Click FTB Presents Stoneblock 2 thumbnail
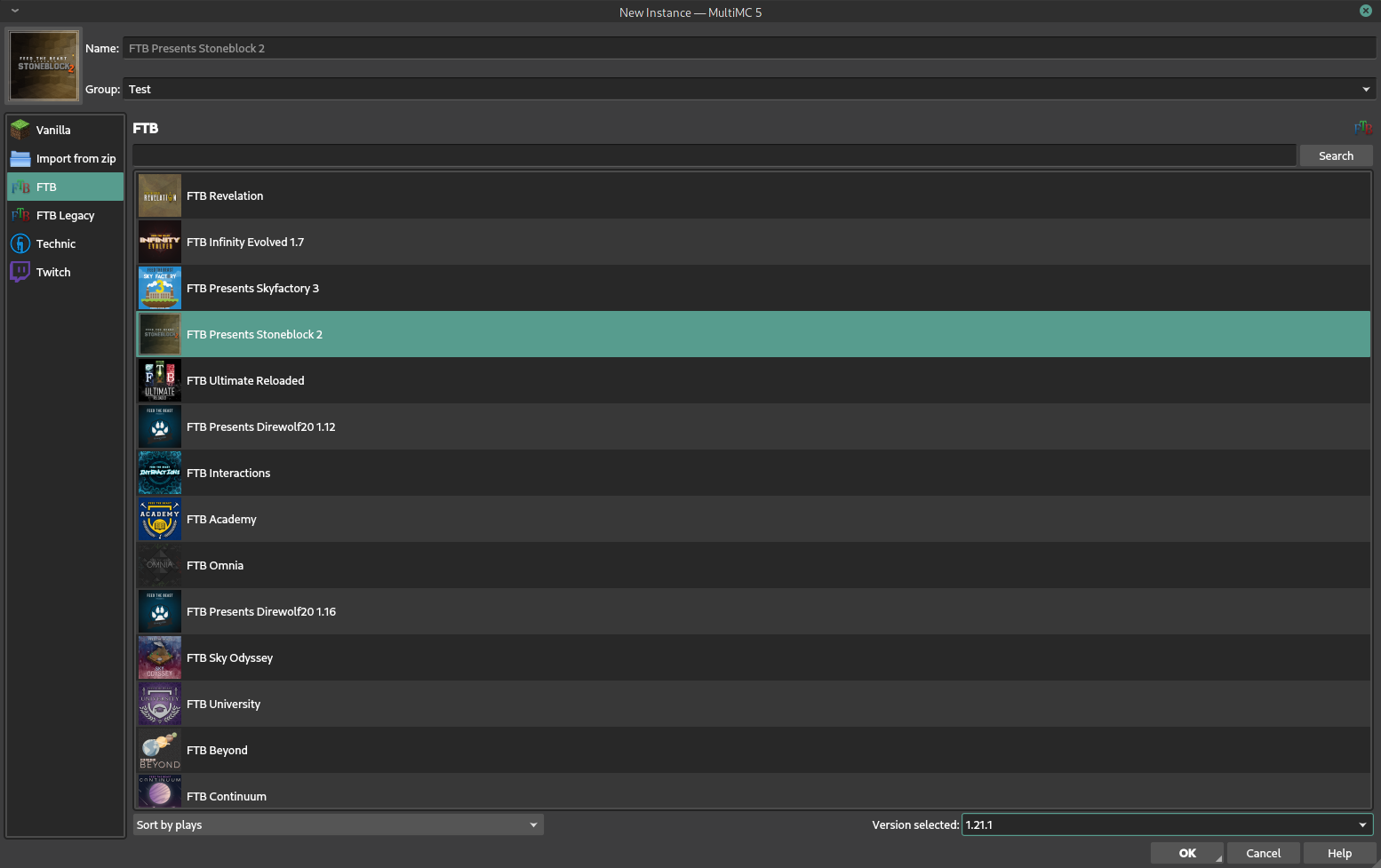Screen dimensions: 1381x868 (x=160, y=334)
